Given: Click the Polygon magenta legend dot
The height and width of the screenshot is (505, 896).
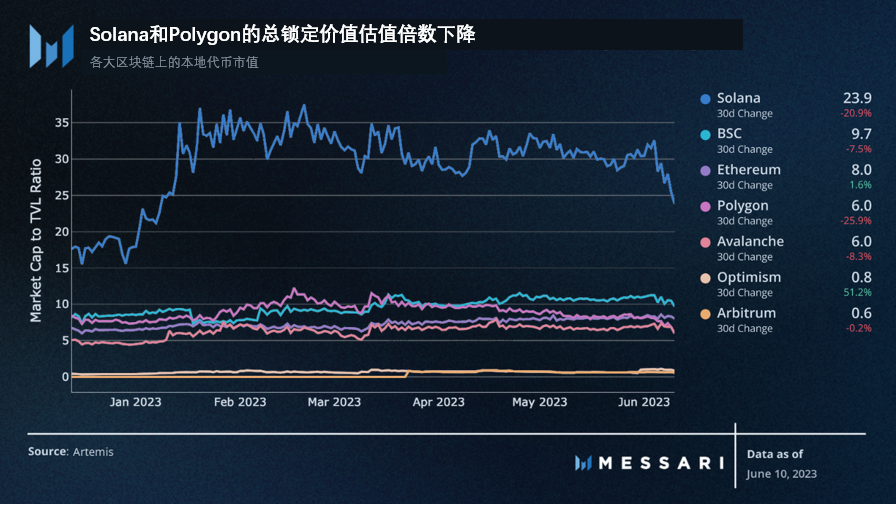Looking at the screenshot, I should click(x=706, y=206).
